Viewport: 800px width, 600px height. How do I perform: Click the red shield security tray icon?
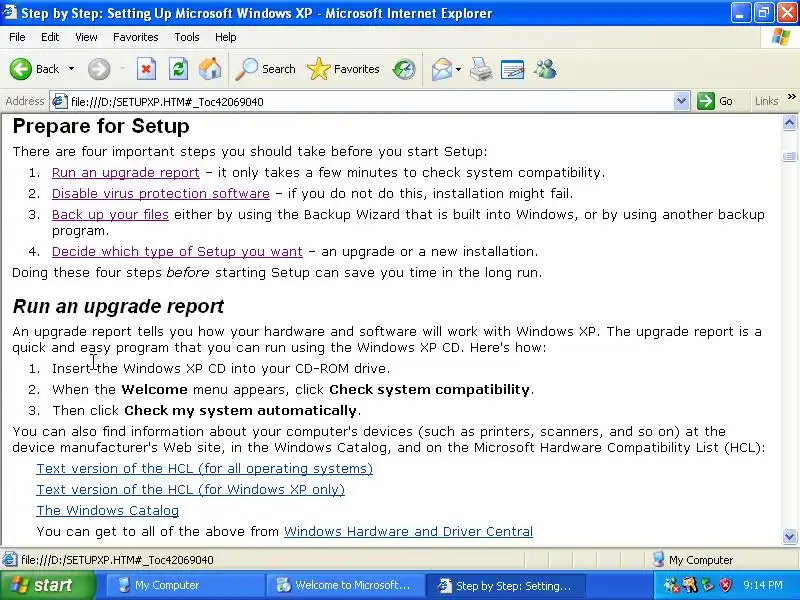pos(725,585)
